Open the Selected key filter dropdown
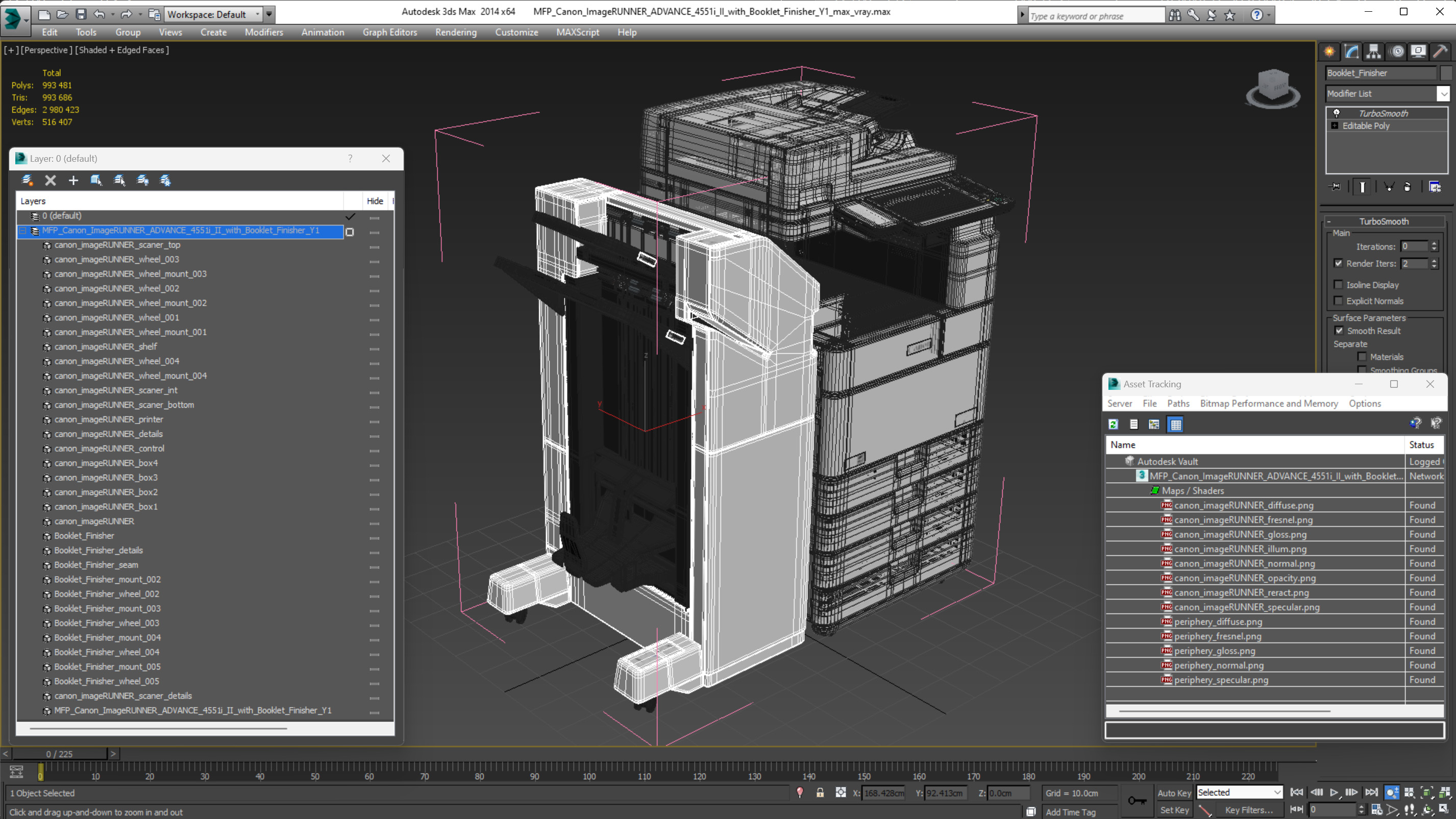Image resolution: width=1456 pixels, height=819 pixels. [1239, 792]
